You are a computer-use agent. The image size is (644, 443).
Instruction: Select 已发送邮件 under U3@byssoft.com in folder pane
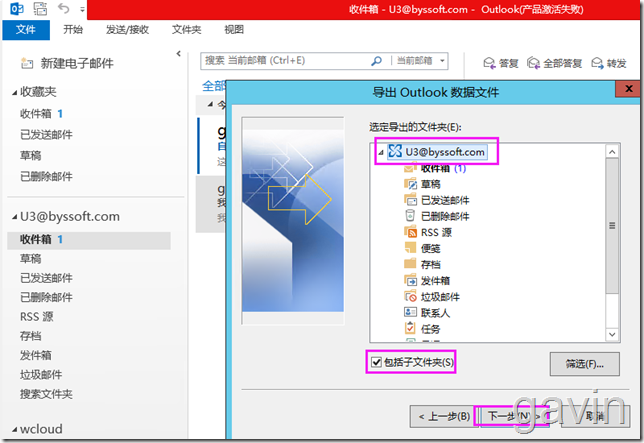[x=46, y=278]
